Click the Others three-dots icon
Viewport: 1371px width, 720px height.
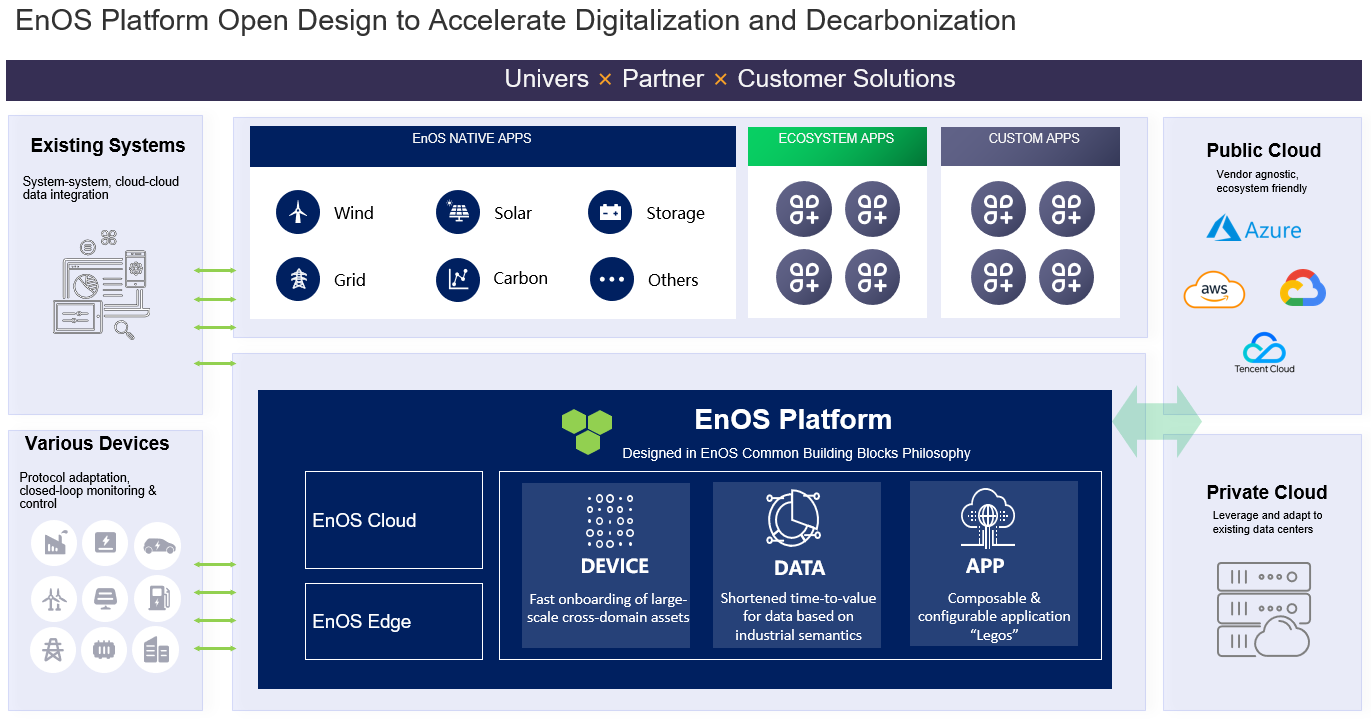[x=611, y=280]
